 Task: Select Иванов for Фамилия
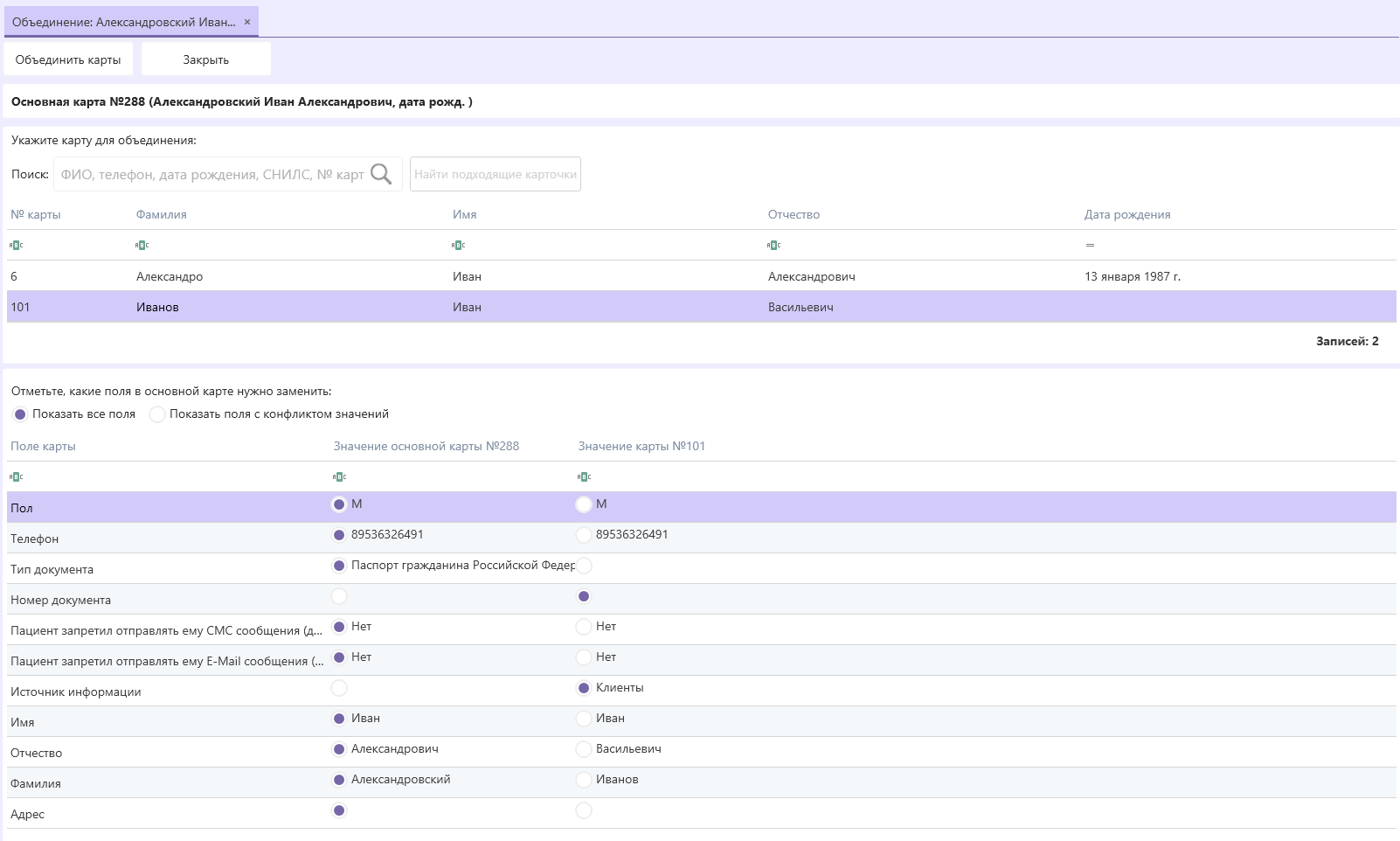[x=584, y=780]
